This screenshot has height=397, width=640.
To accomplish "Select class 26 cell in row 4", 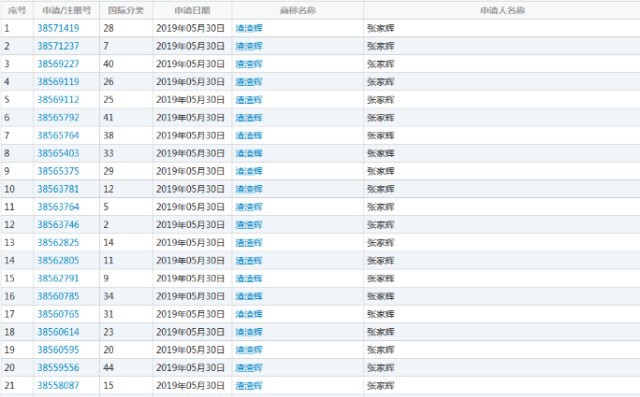I will [126, 82].
